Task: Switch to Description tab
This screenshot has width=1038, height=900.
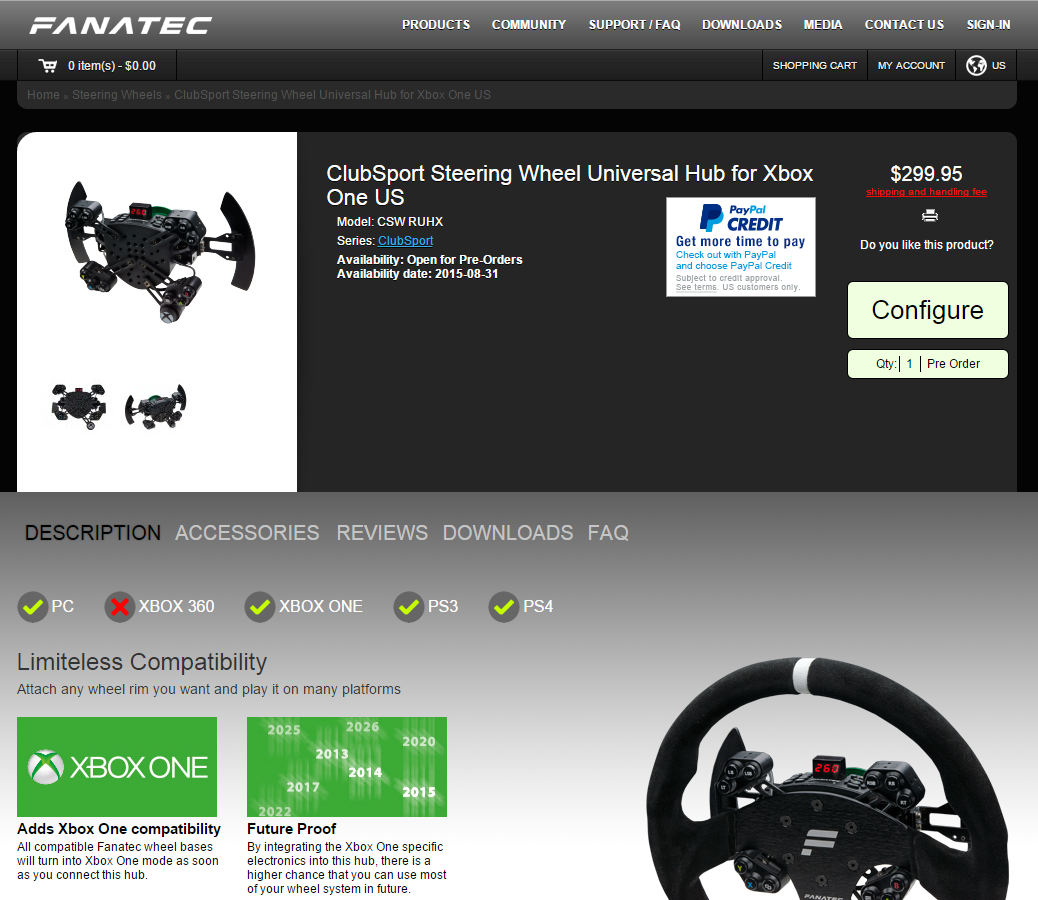Action: 93,533
